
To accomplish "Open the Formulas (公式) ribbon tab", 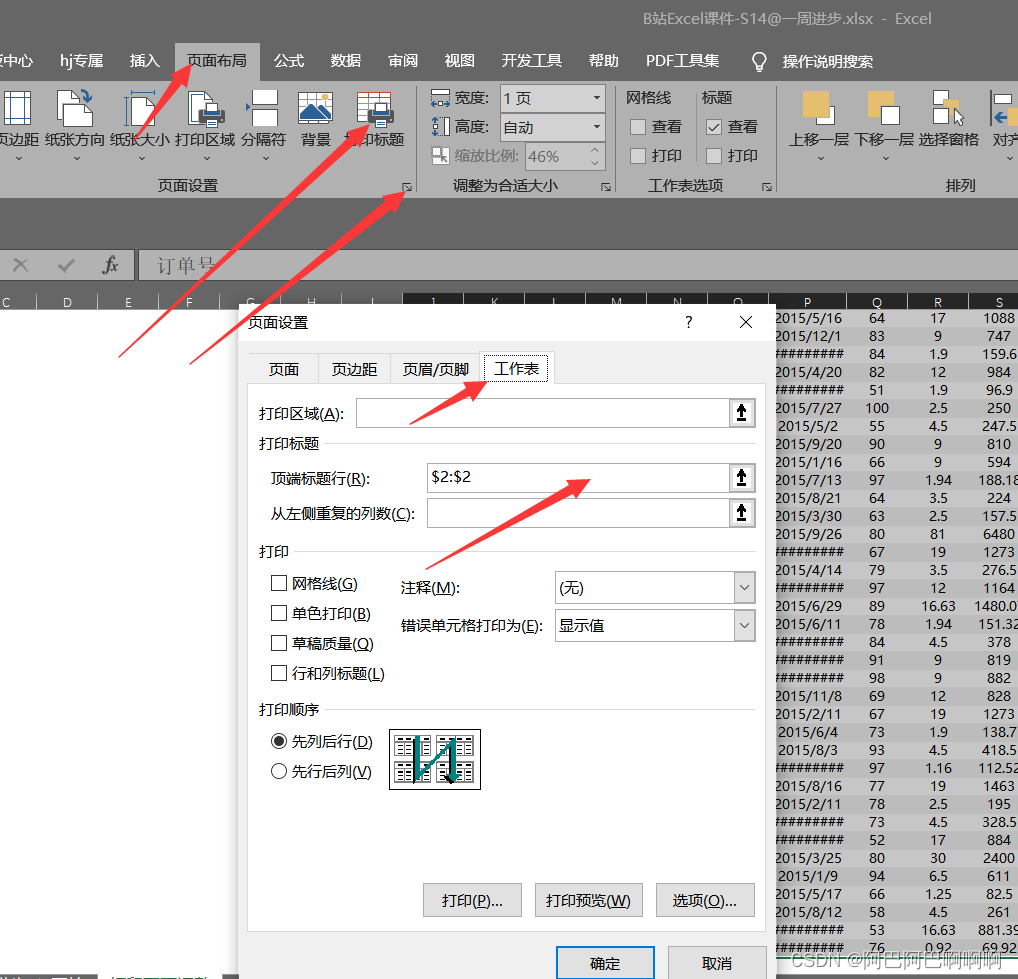I will [289, 61].
